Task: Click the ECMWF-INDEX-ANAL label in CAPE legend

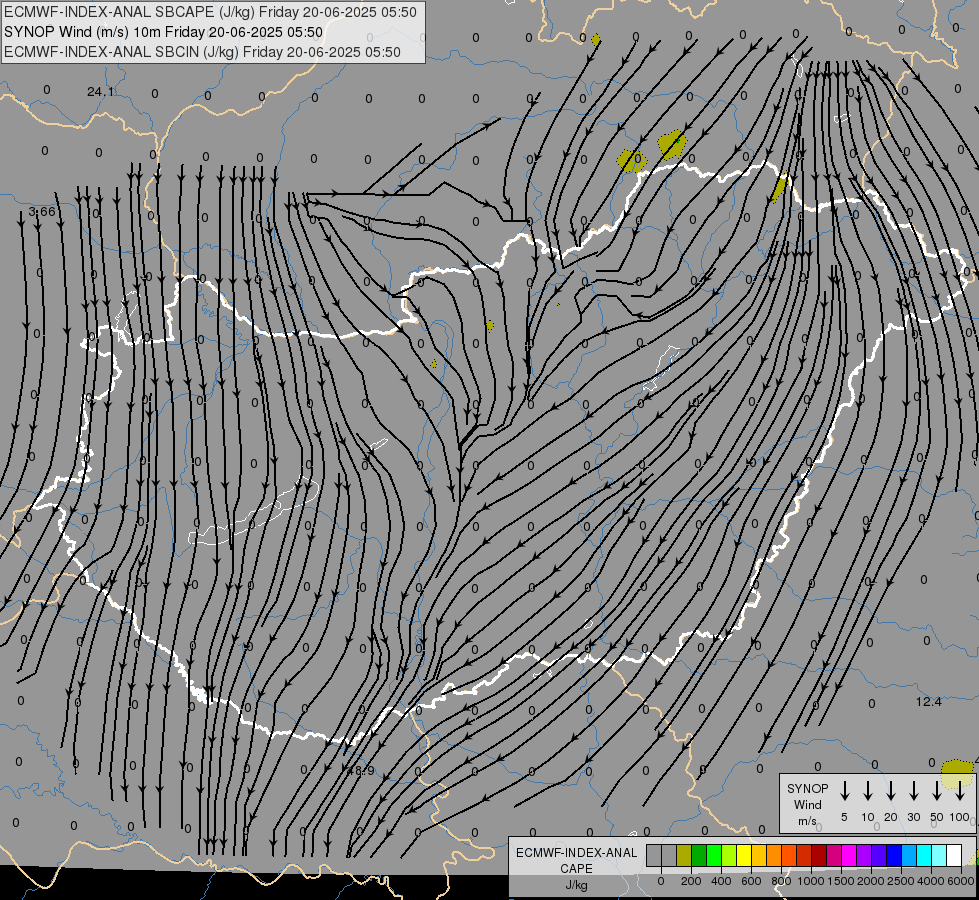Action: pyautogui.click(x=576, y=853)
